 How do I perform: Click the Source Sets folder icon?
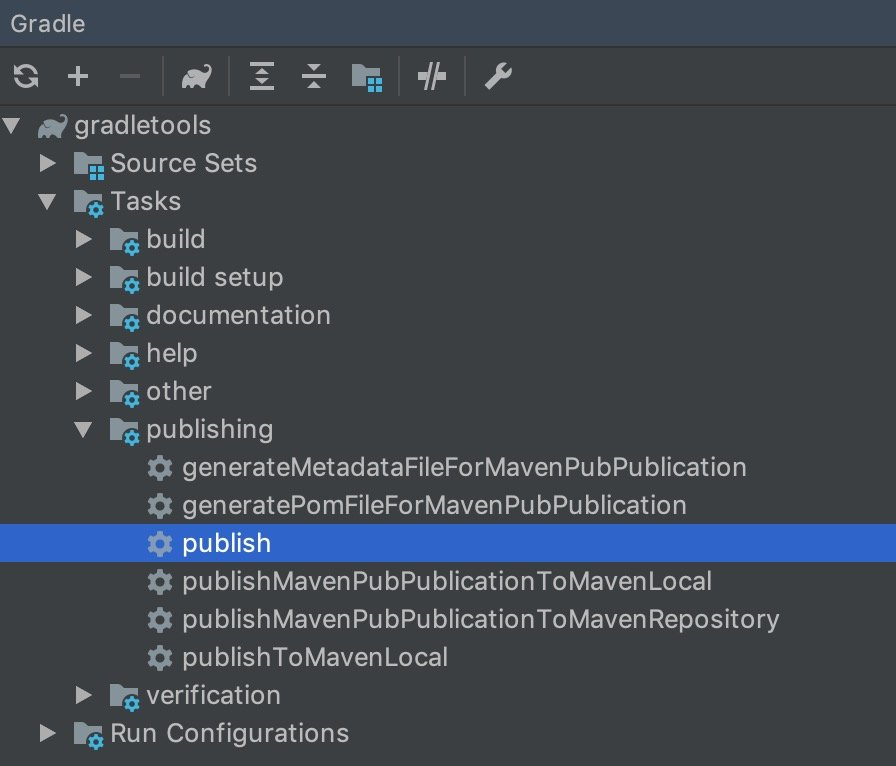point(89,166)
